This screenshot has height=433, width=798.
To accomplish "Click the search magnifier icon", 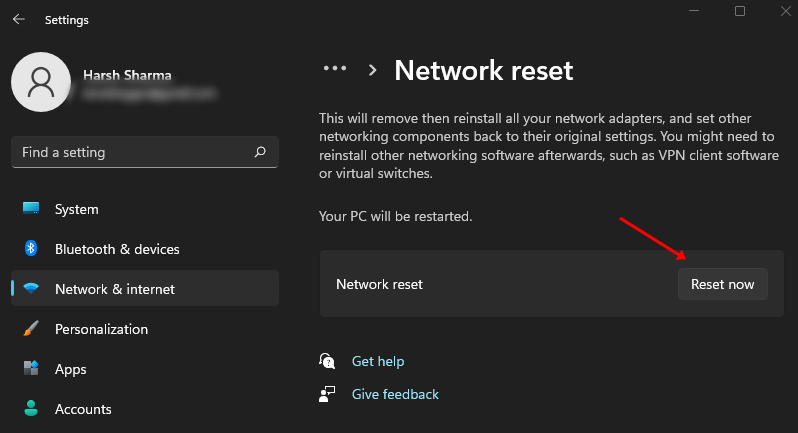I will point(260,152).
